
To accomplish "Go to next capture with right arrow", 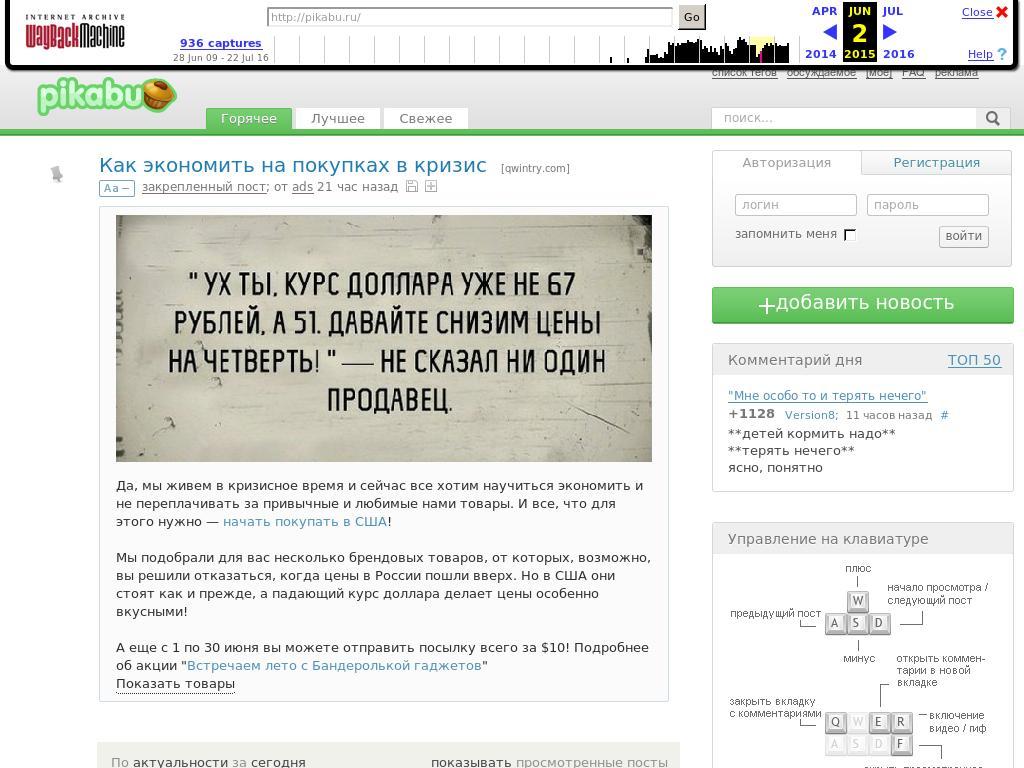I will pos(889,32).
